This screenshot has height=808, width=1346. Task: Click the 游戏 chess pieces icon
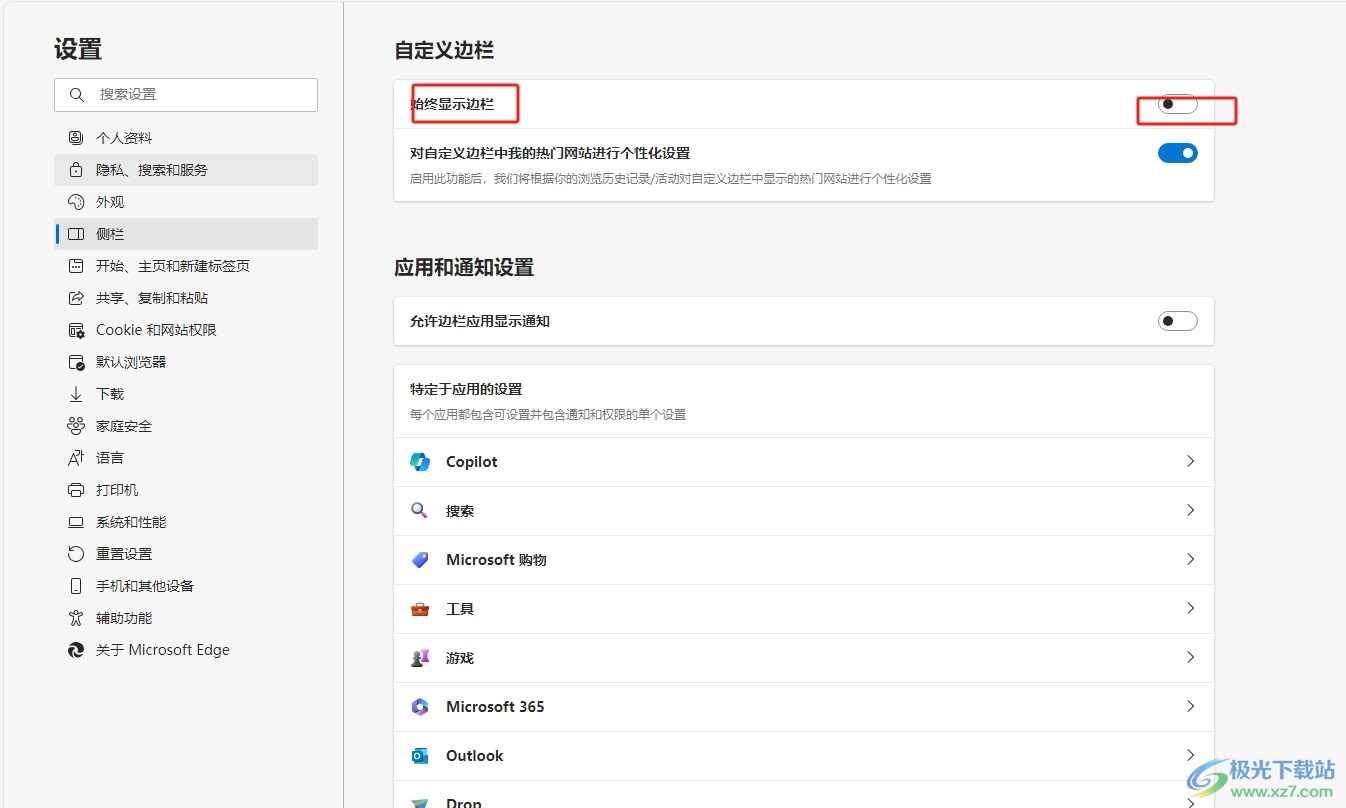[x=420, y=658]
